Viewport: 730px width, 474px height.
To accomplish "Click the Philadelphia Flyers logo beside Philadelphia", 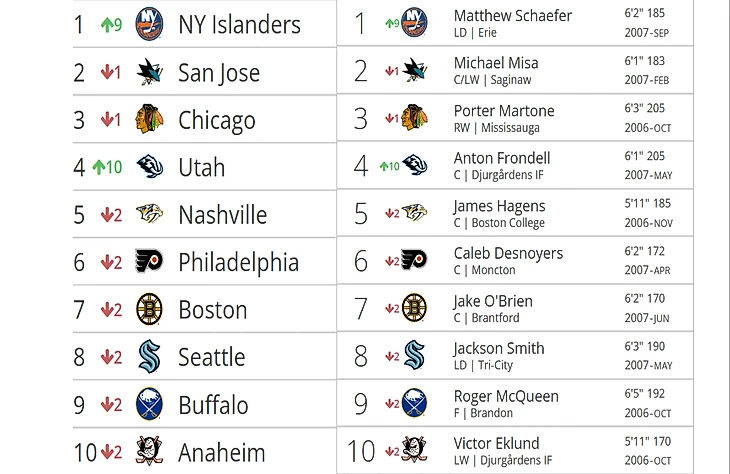I will (x=148, y=262).
